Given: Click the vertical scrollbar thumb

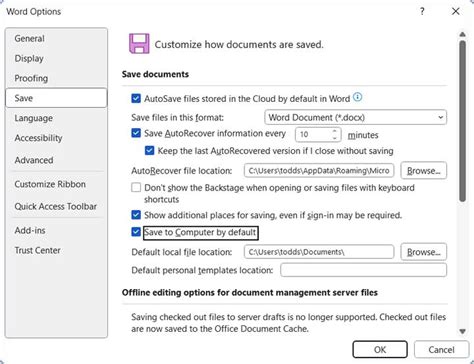Looking at the screenshot, I should click(x=462, y=121).
